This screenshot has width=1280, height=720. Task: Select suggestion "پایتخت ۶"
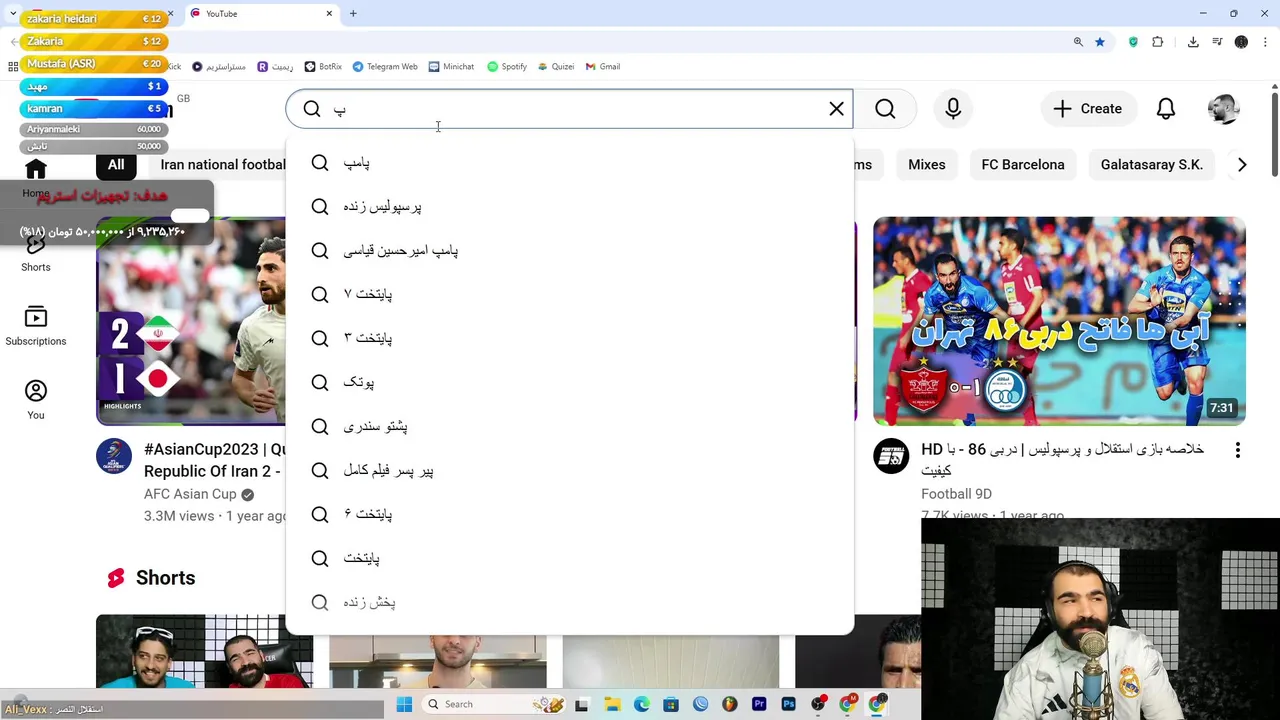tap(570, 515)
